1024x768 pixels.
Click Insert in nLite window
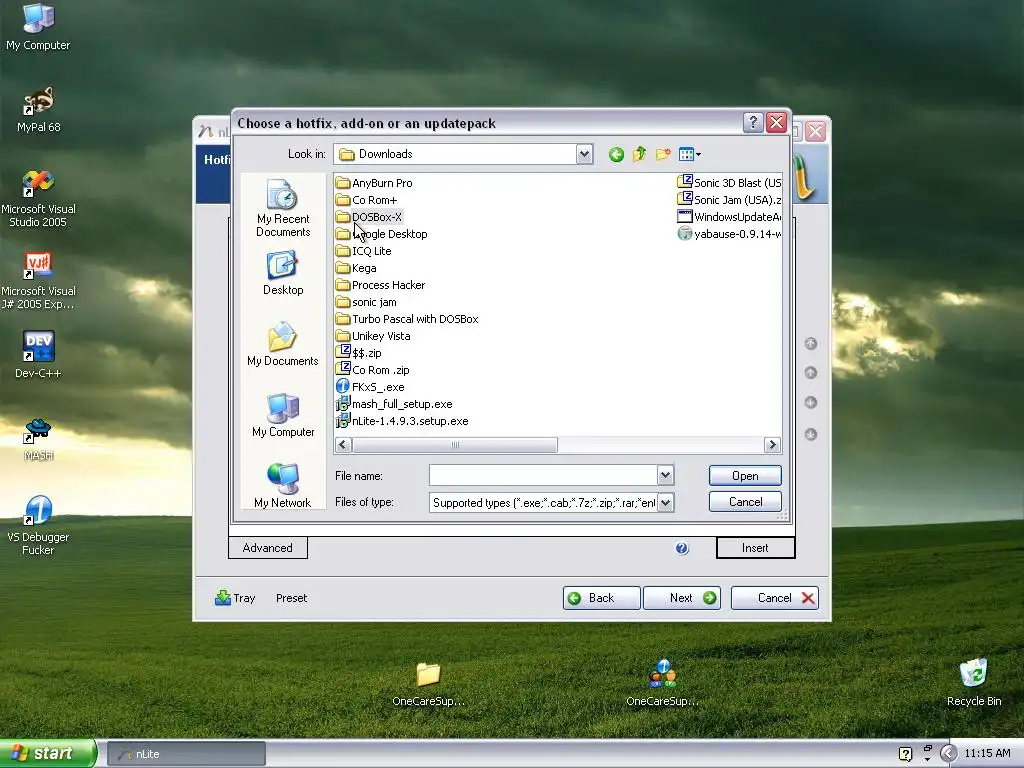point(756,548)
